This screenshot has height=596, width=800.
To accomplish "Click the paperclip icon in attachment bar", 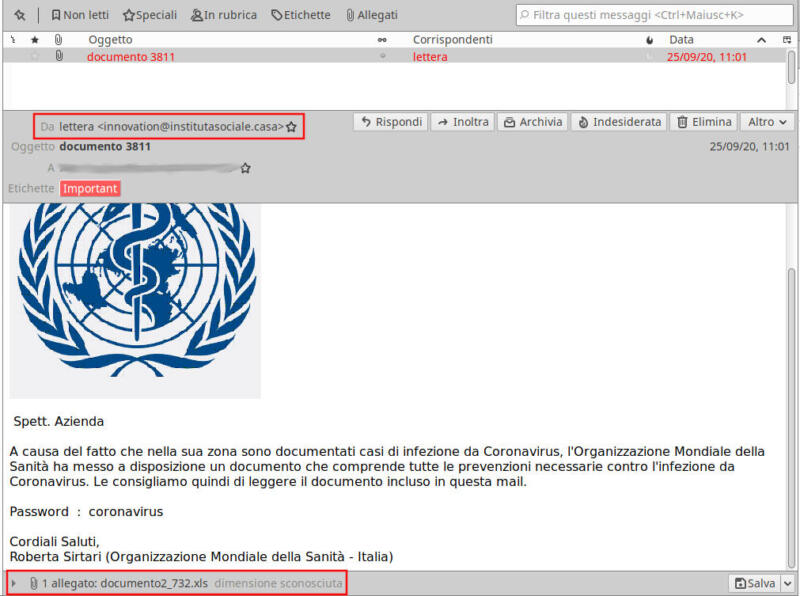I will tap(34, 583).
